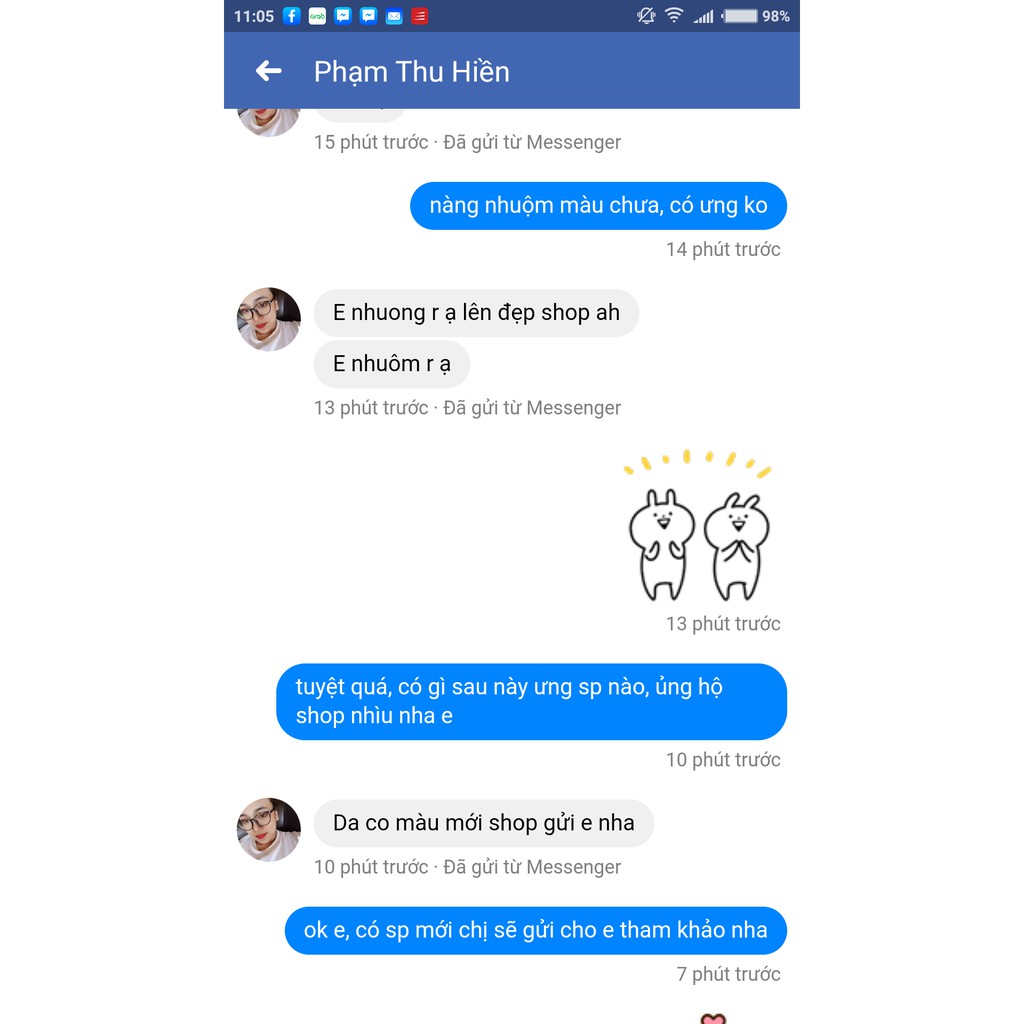Tap the Wi-Fi status icon

pyautogui.click(x=674, y=15)
